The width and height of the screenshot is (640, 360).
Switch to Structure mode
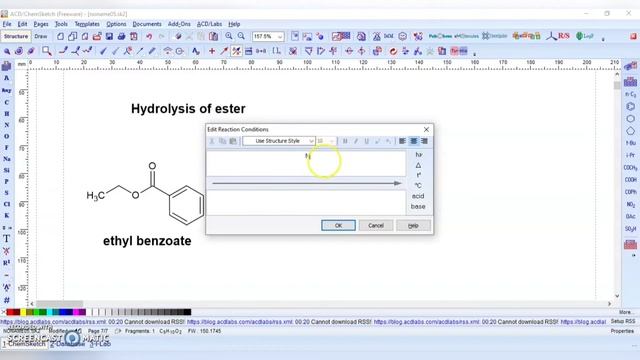pyautogui.click(x=16, y=36)
